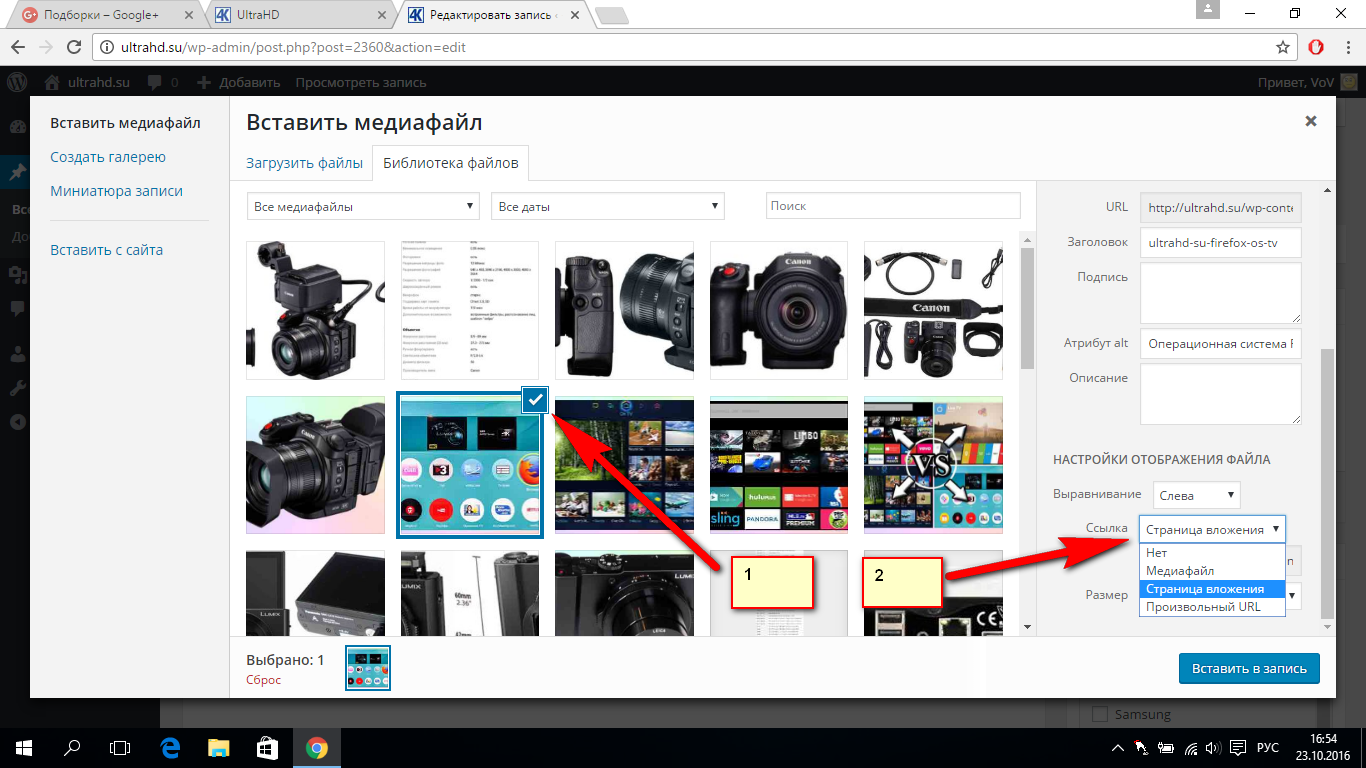Click the volume icon in the system tray
1366x768 pixels.
[1214, 747]
